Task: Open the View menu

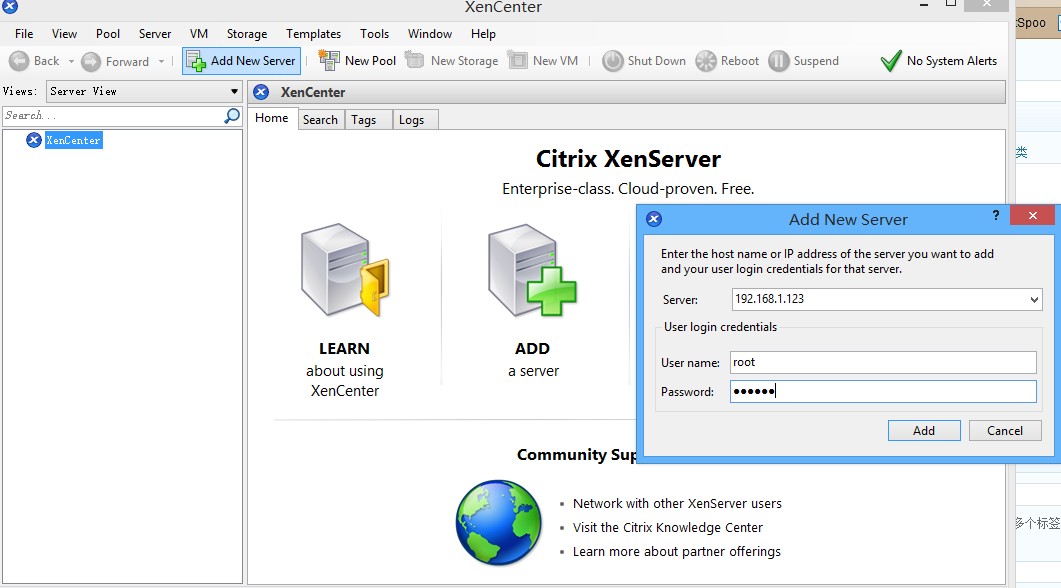Action: click(64, 34)
